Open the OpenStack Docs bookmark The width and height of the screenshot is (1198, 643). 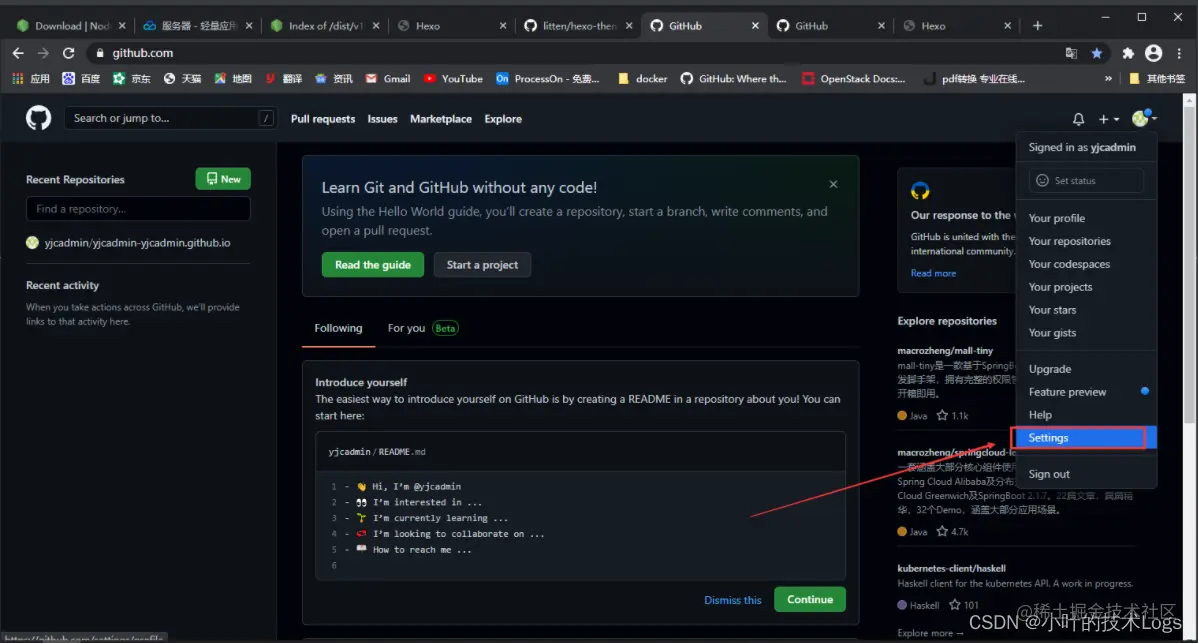(853, 79)
